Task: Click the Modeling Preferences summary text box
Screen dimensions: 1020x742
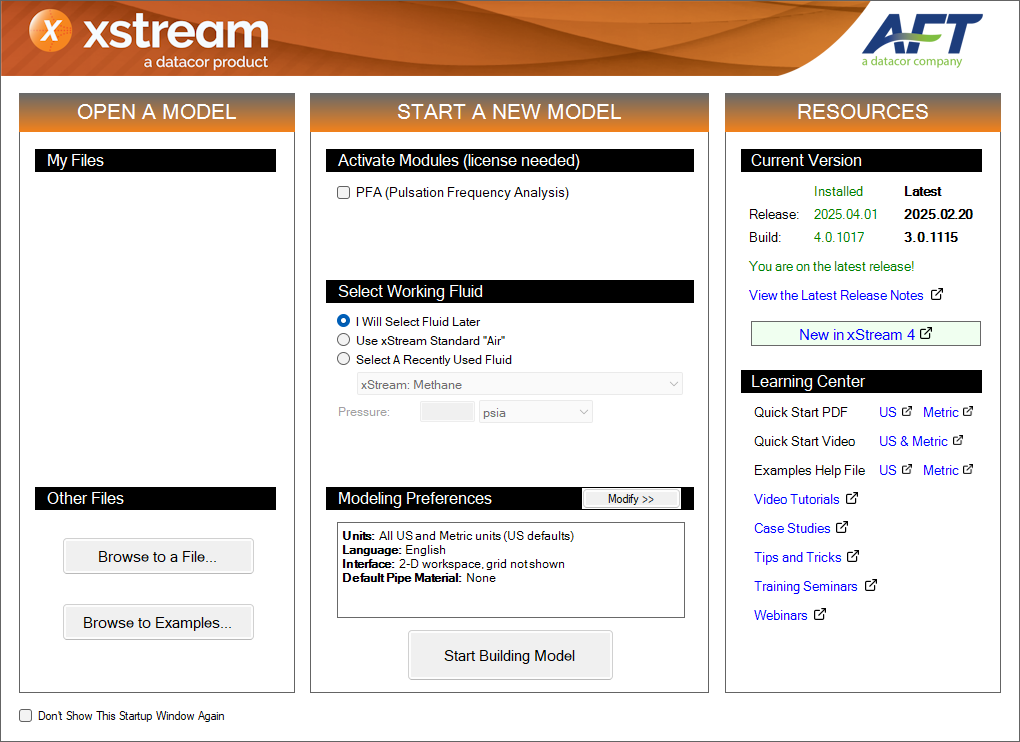Action: 511,570
